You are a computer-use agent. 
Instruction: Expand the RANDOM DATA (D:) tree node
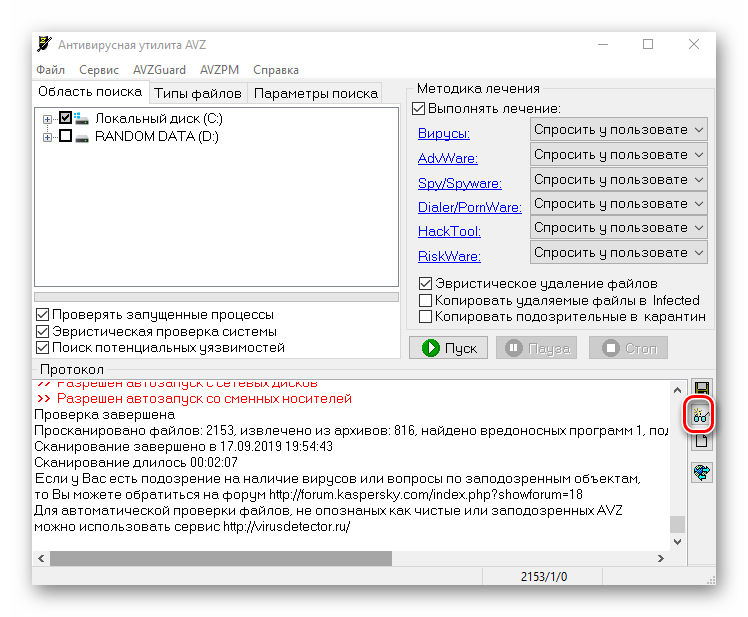click(x=47, y=137)
